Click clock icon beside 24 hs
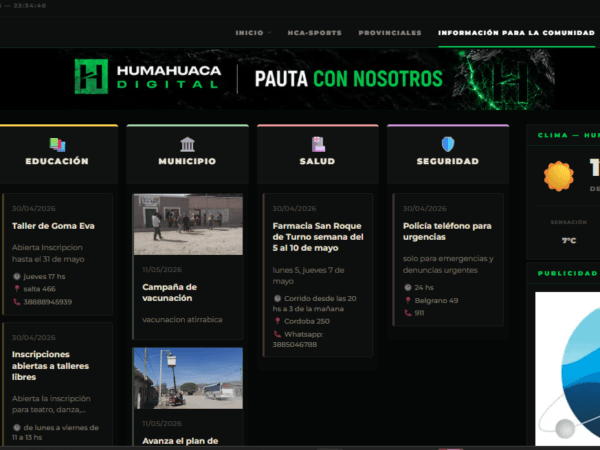600x450 pixels. tap(408, 287)
